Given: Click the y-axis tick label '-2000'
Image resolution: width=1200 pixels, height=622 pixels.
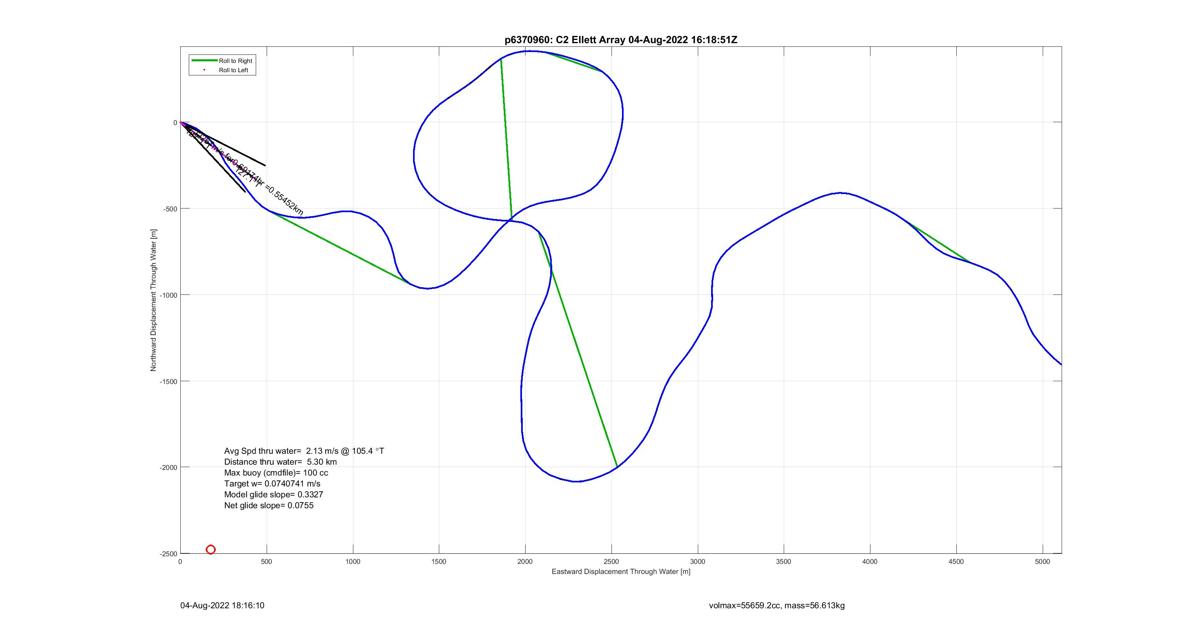Looking at the screenshot, I should pyautogui.click(x=167, y=467).
